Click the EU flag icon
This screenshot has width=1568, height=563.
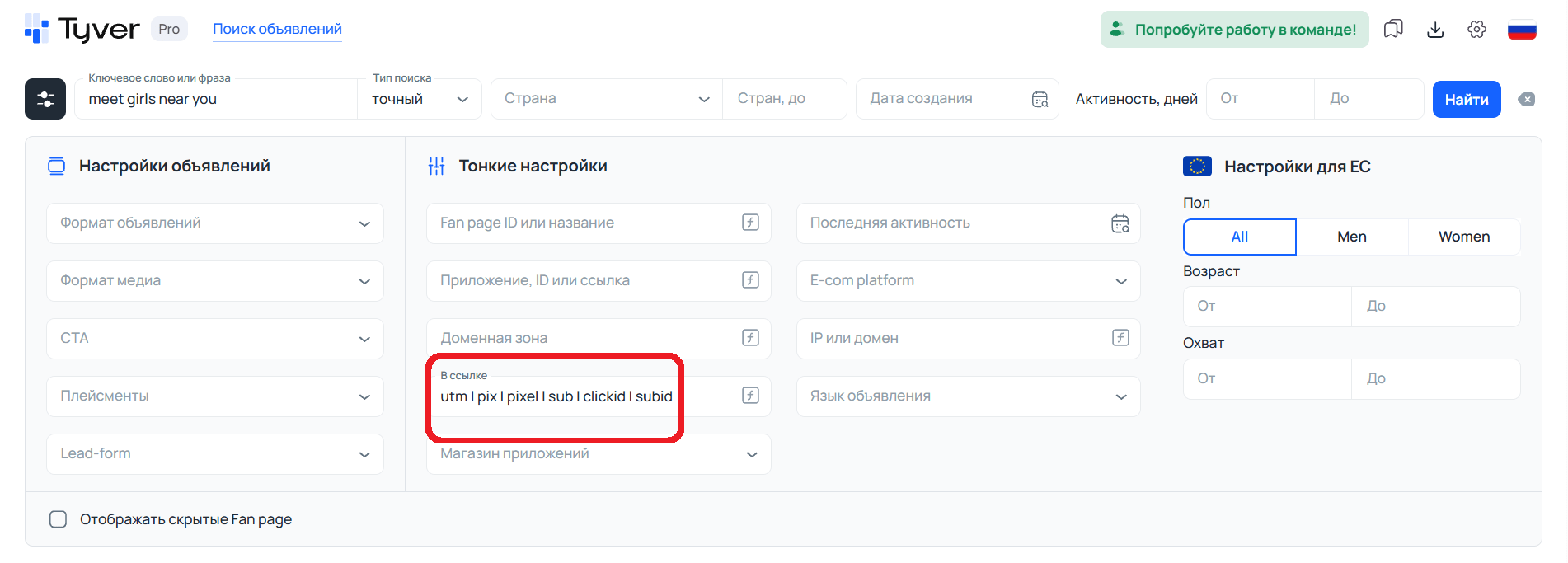click(x=1197, y=167)
